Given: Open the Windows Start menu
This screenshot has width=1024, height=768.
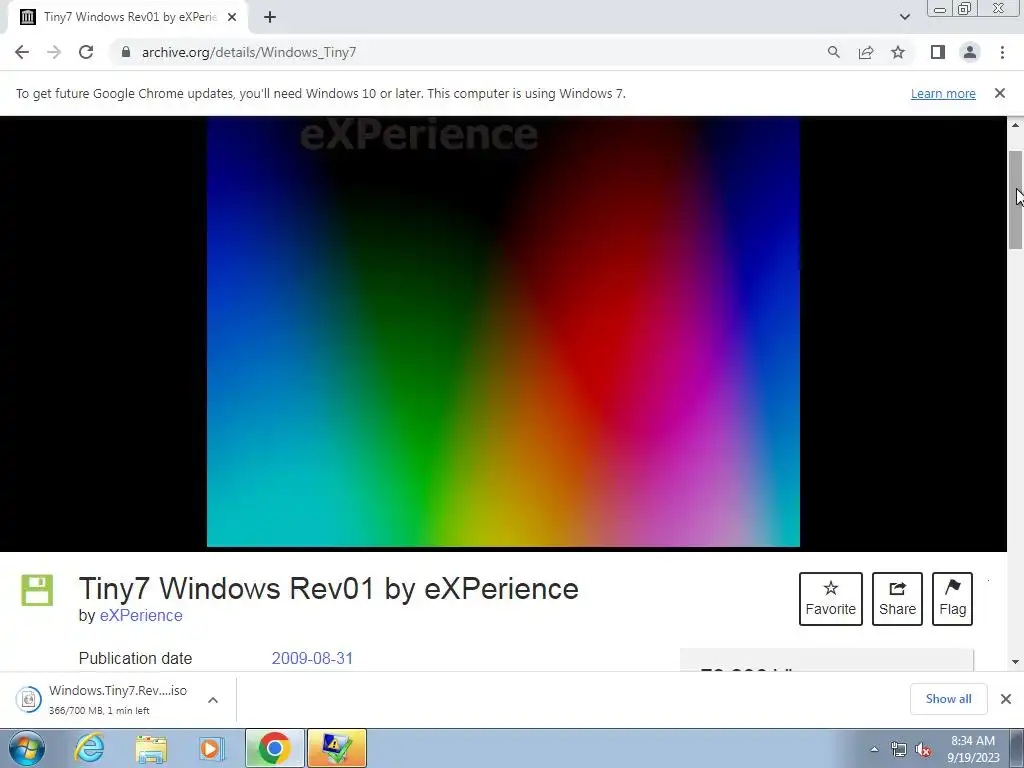Looking at the screenshot, I should pos(27,748).
